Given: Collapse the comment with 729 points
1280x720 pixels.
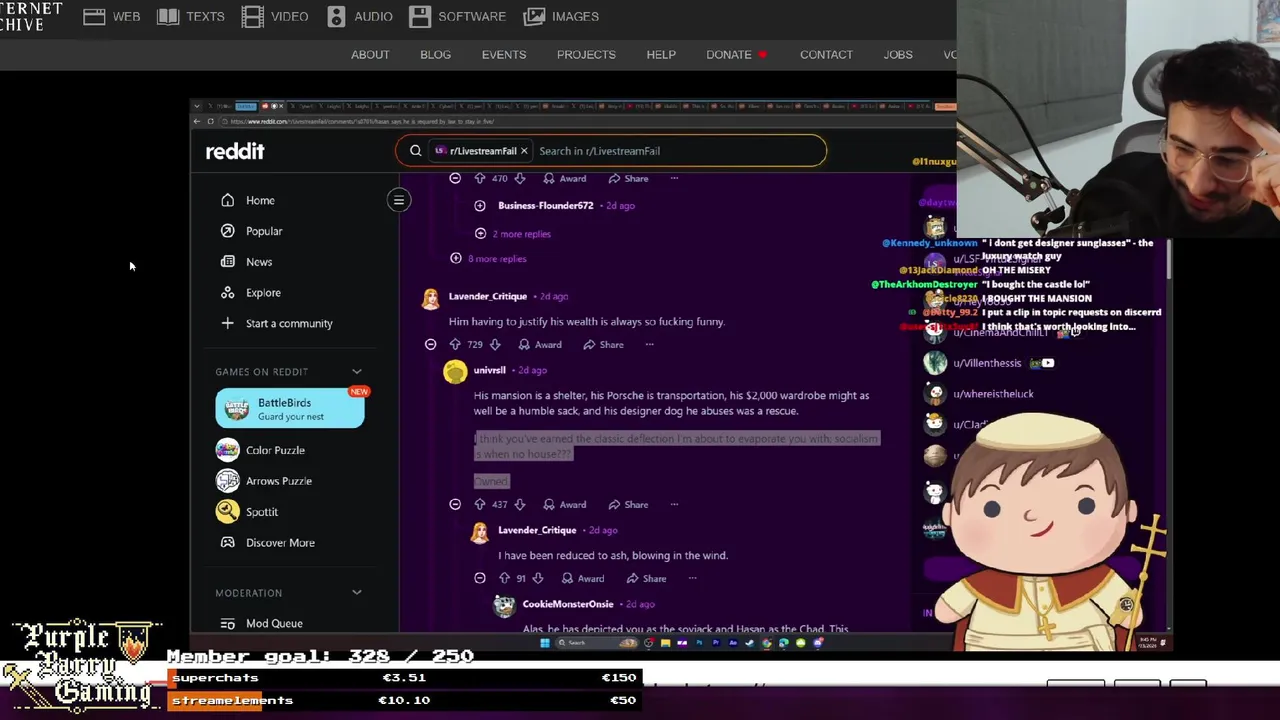Looking at the screenshot, I should (x=430, y=344).
